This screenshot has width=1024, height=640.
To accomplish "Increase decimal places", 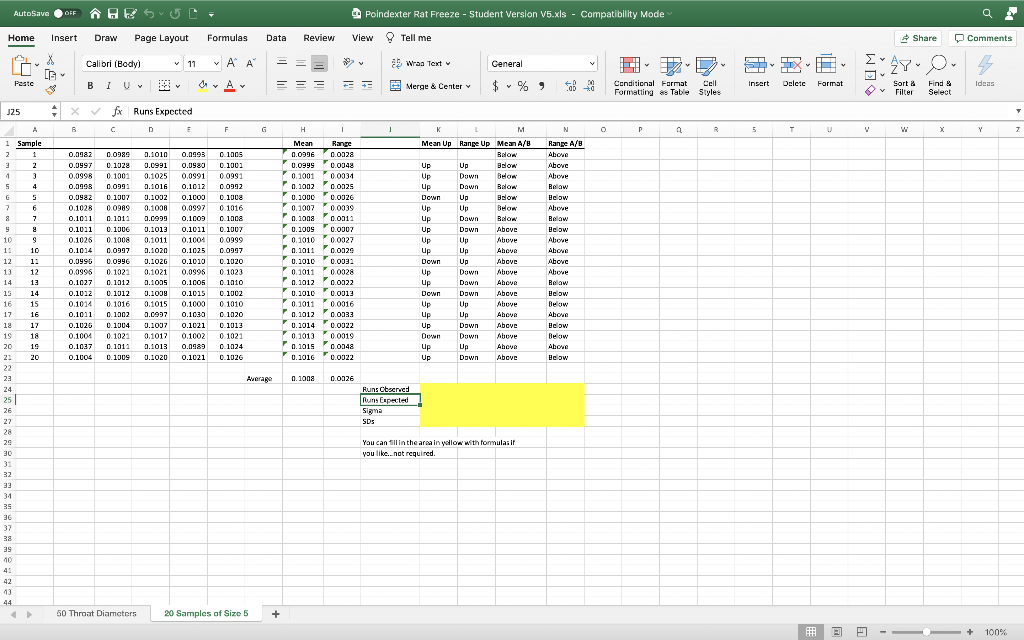I will [570, 86].
